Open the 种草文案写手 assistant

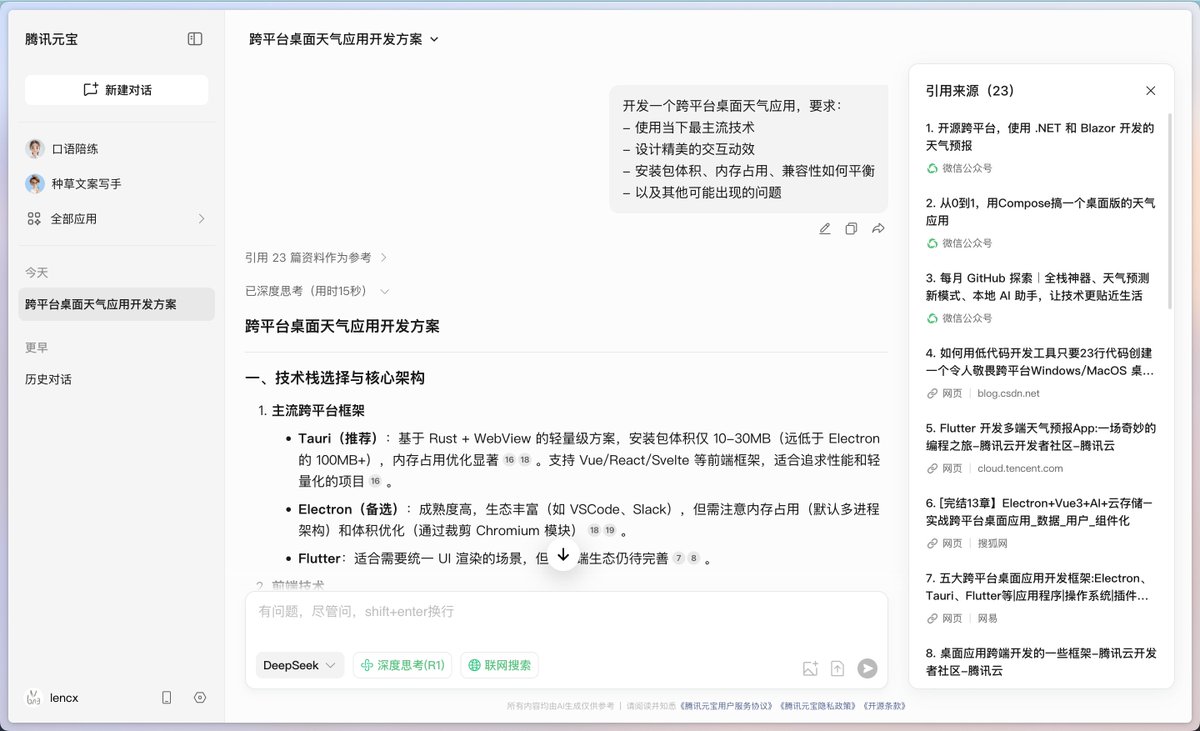(x=119, y=184)
